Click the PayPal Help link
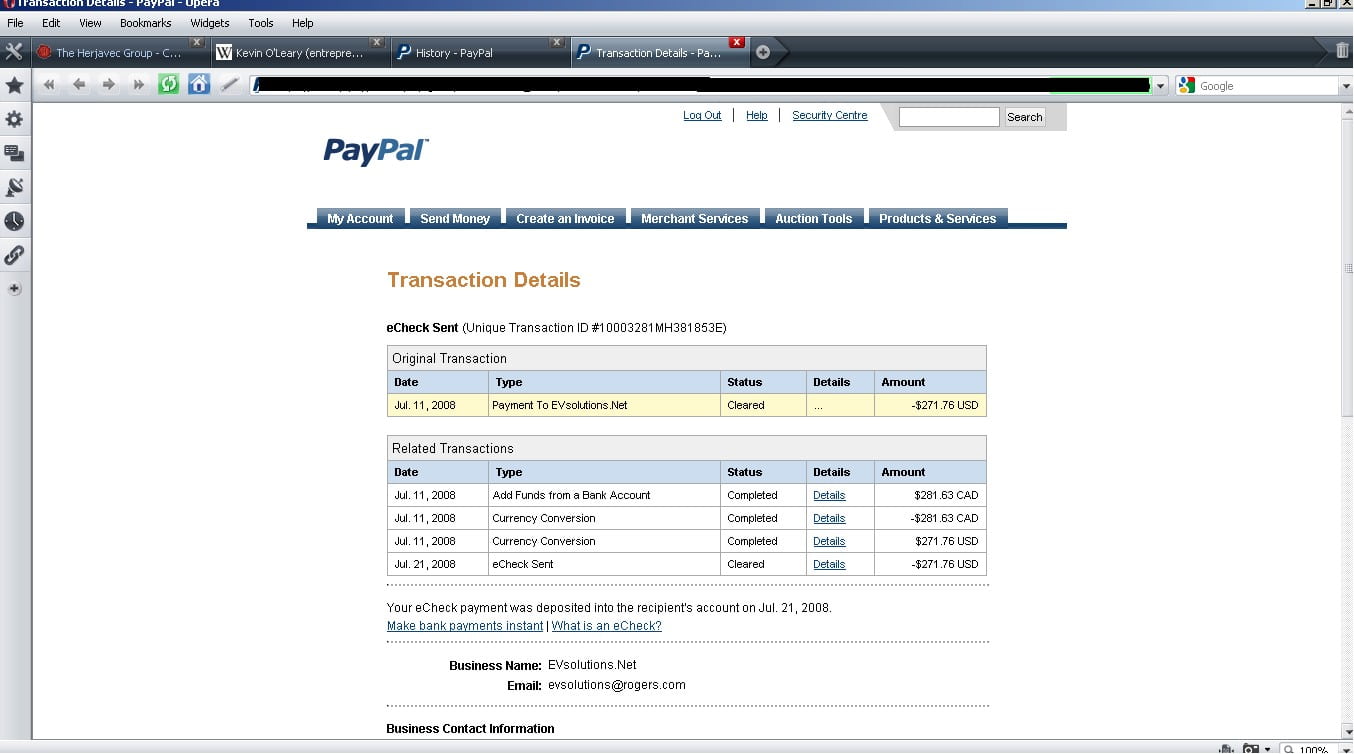Image resolution: width=1354 pixels, height=754 pixels. [757, 115]
